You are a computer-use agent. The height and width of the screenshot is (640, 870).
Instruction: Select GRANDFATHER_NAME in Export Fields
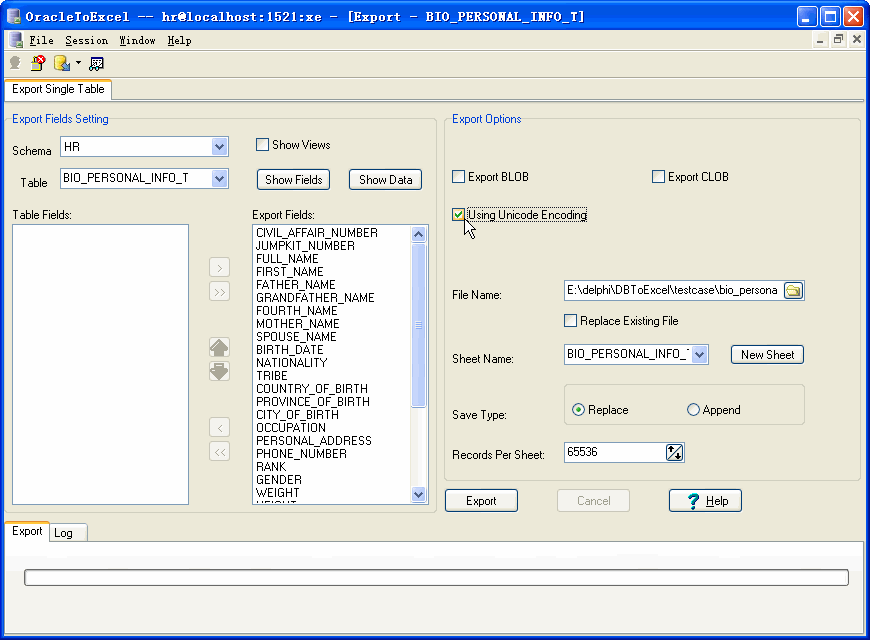coord(315,298)
